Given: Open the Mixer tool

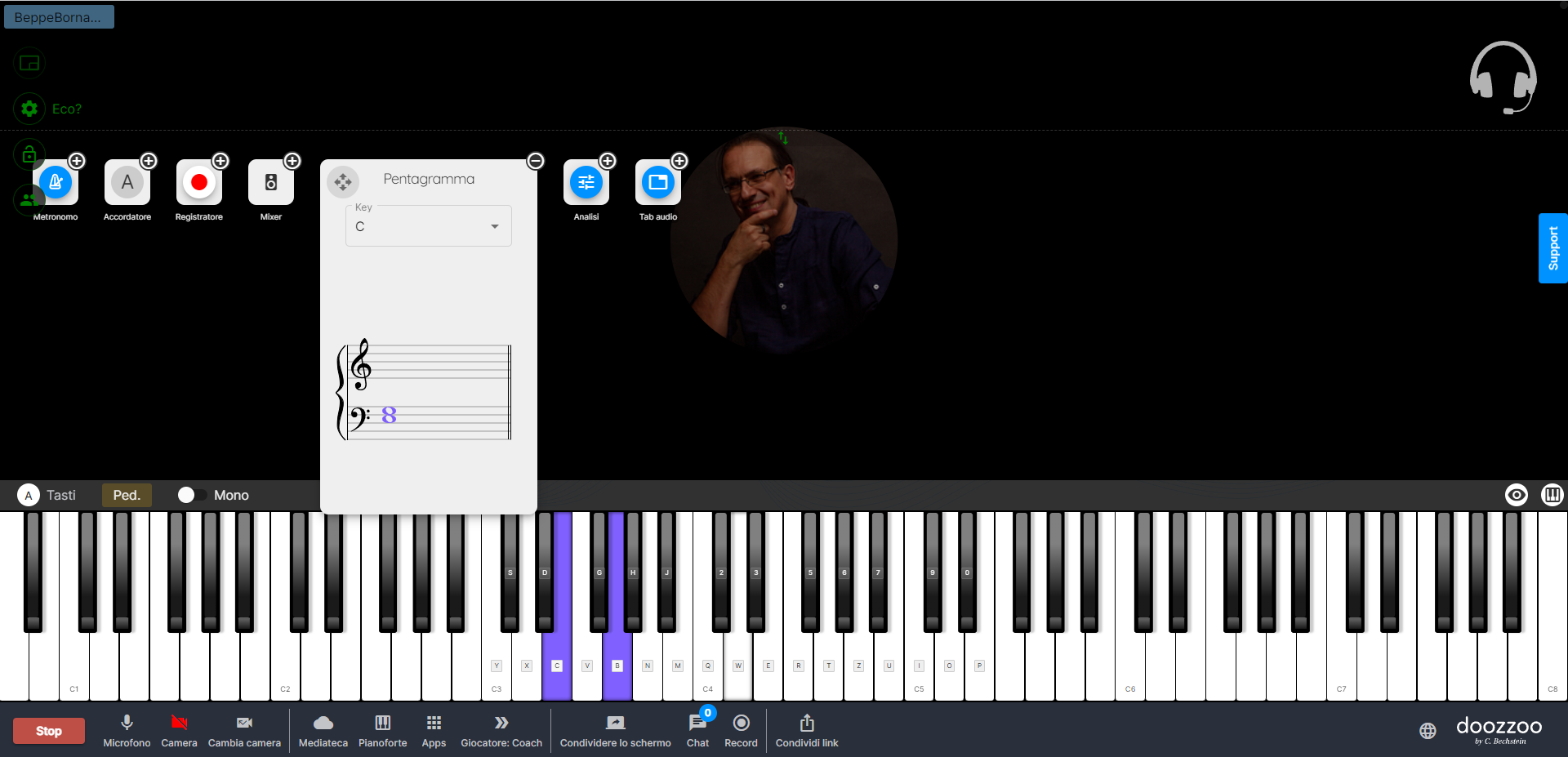Looking at the screenshot, I should (x=271, y=183).
